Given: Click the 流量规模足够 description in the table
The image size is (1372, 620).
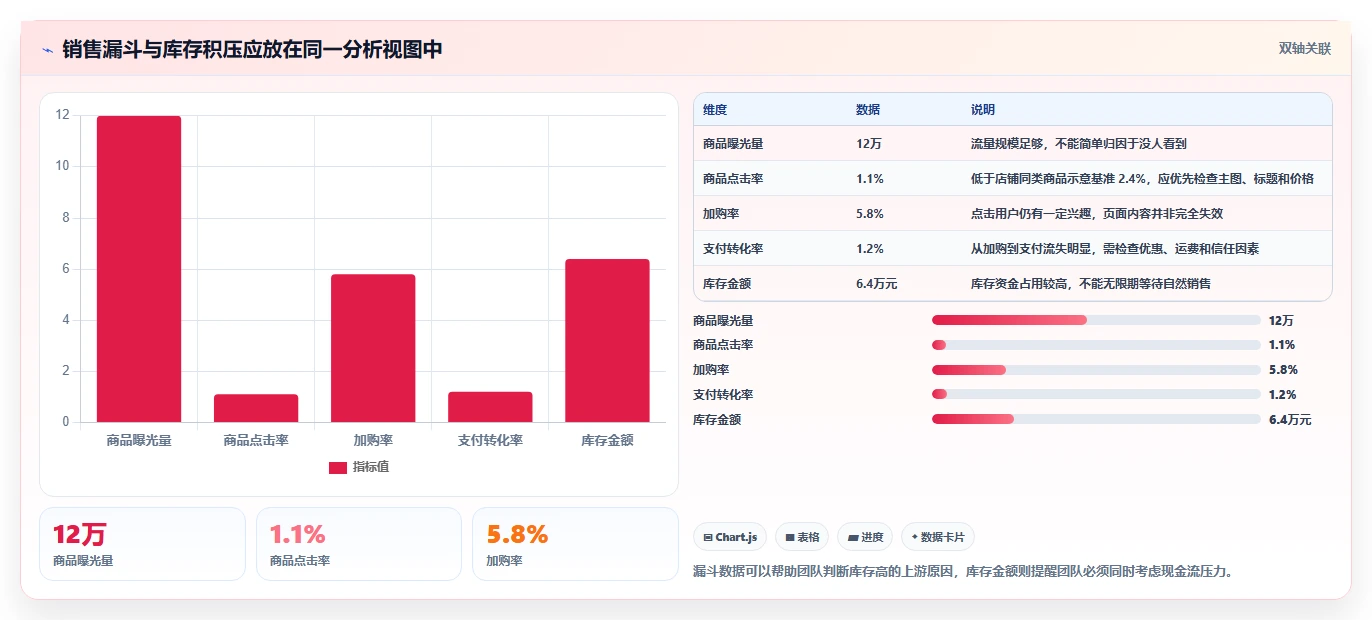Looking at the screenshot, I should [x=1079, y=144].
